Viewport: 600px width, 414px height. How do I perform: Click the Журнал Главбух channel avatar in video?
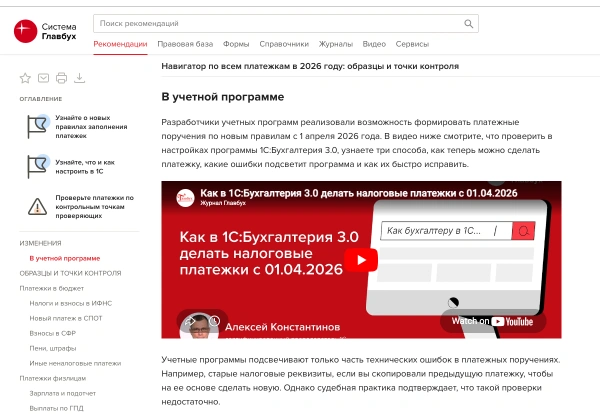[x=185, y=198]
